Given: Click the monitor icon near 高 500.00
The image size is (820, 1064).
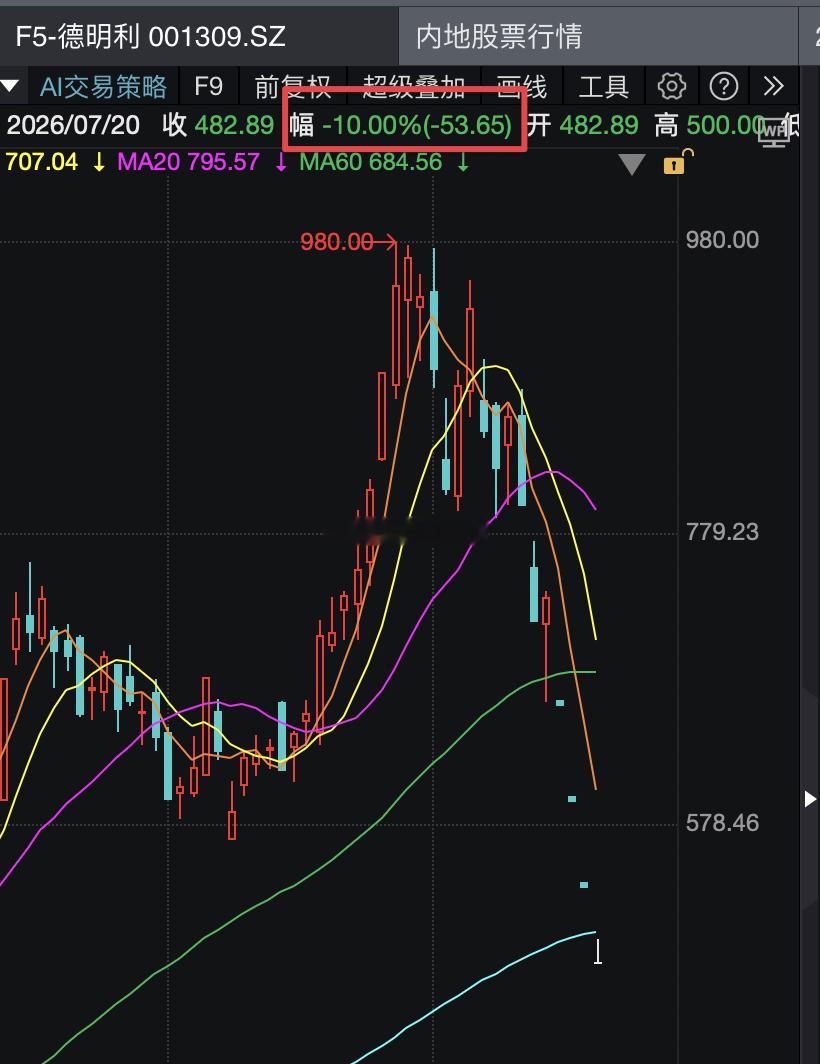Looking at the screenshot, I should [774, 132].
